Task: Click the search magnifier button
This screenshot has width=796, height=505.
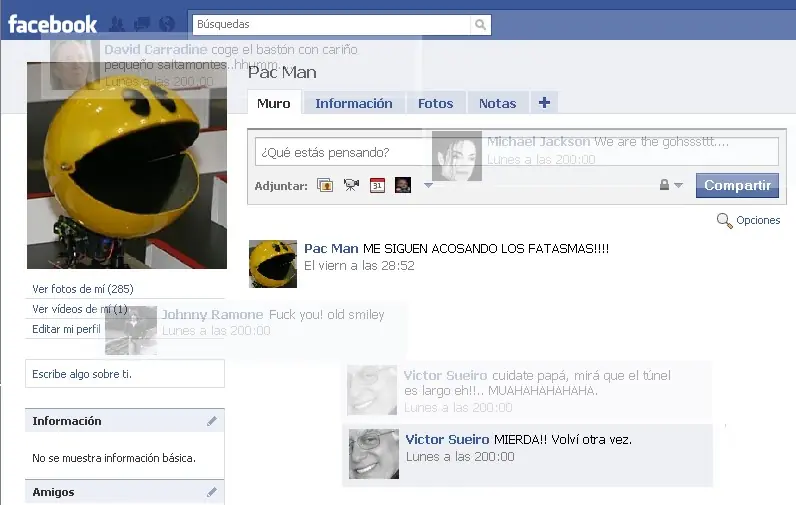Action: click(480, 24)
